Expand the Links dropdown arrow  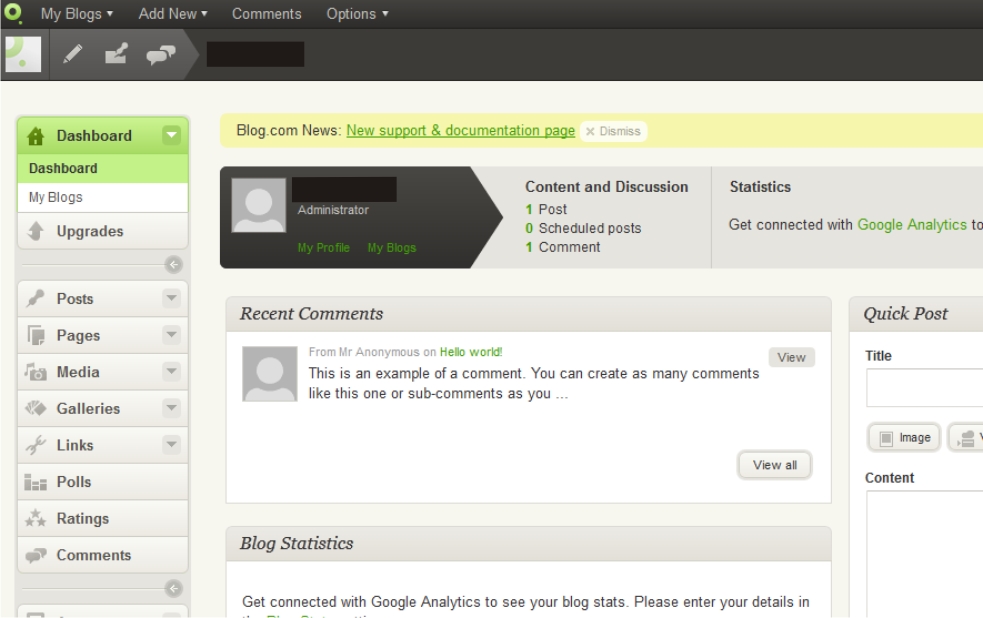[x=171, y=444]
